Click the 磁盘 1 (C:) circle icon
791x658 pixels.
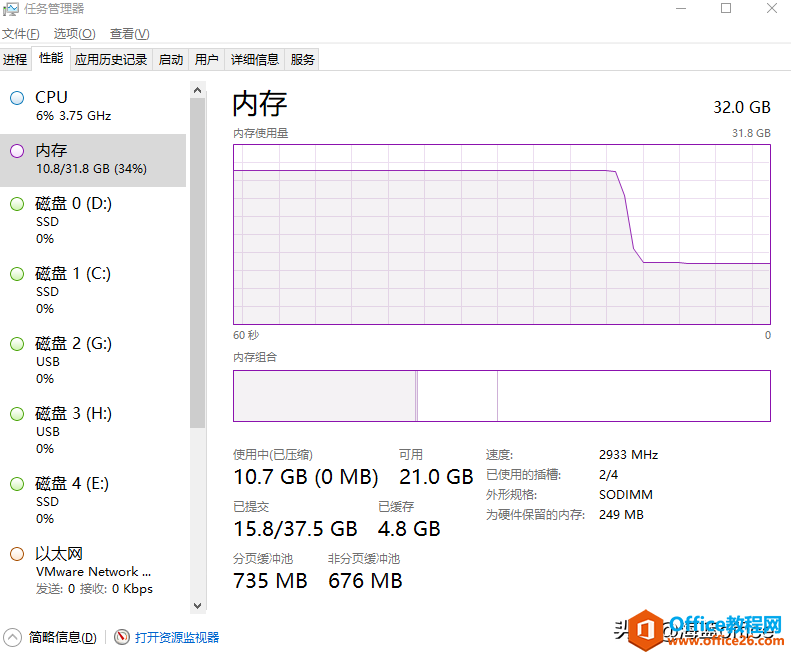tap(16, 274)
